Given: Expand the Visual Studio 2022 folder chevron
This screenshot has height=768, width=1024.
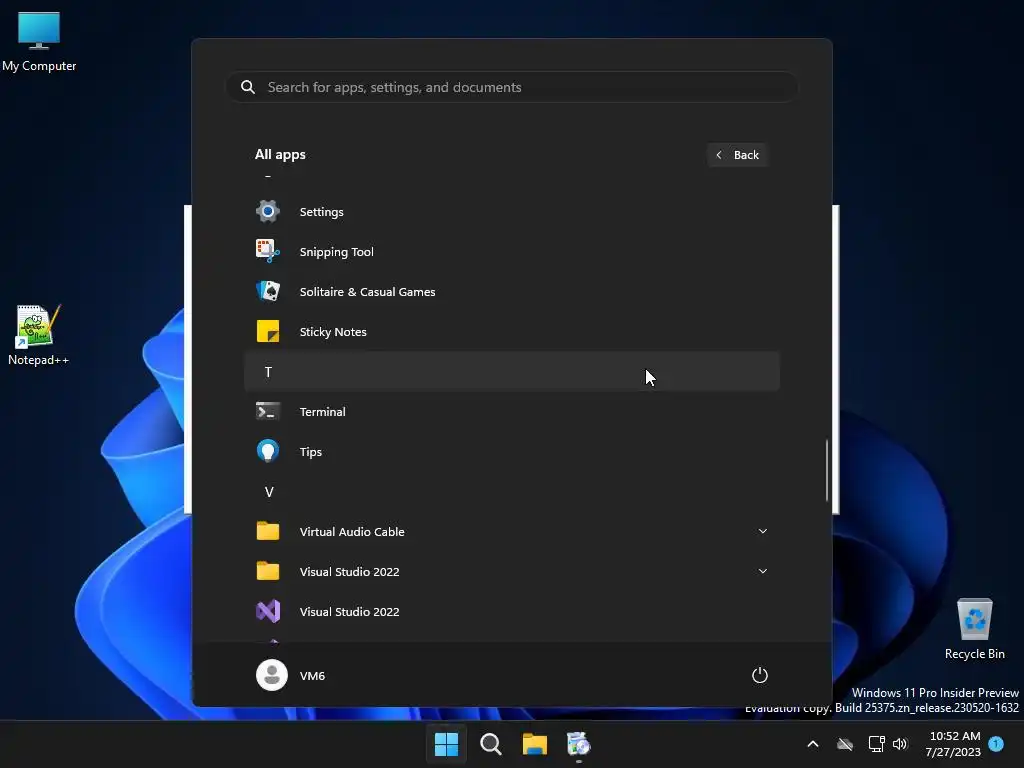Looking at the screenshot, I should (x=763, y=571).
